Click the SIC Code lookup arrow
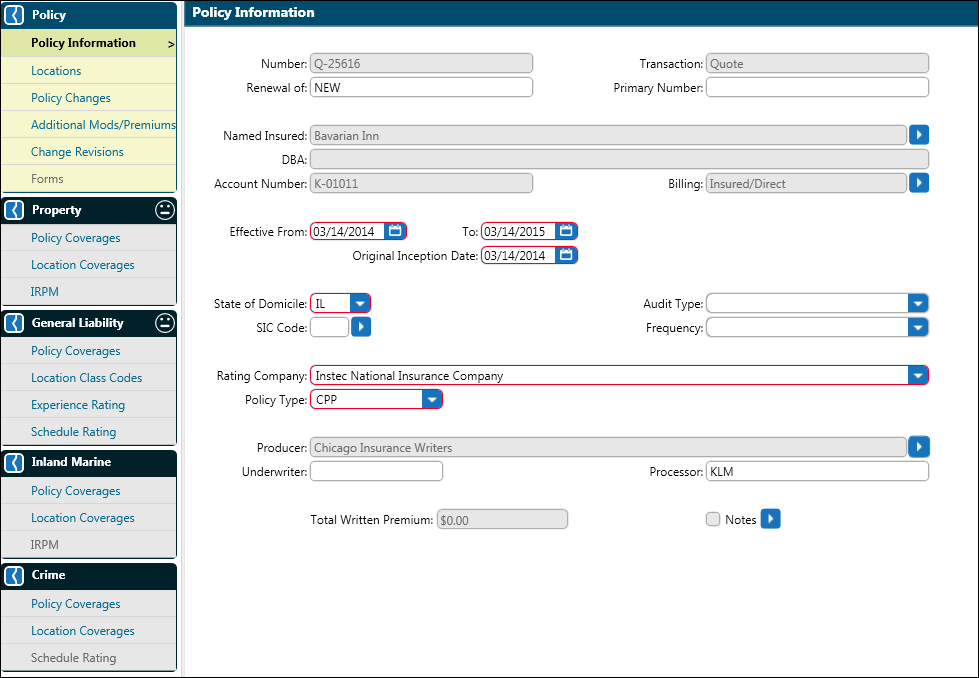The image size is (979, 678). click(x=361, y=327)
